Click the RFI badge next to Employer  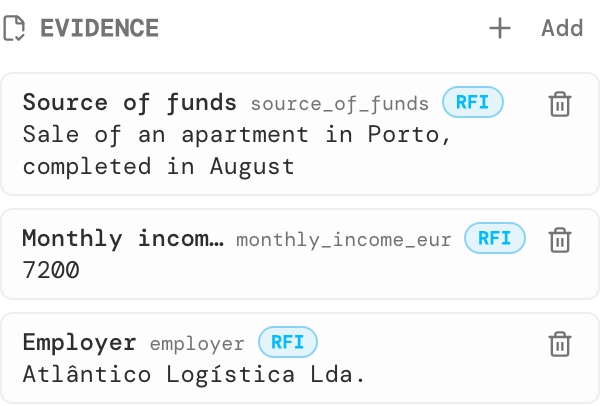click(288, 342)
